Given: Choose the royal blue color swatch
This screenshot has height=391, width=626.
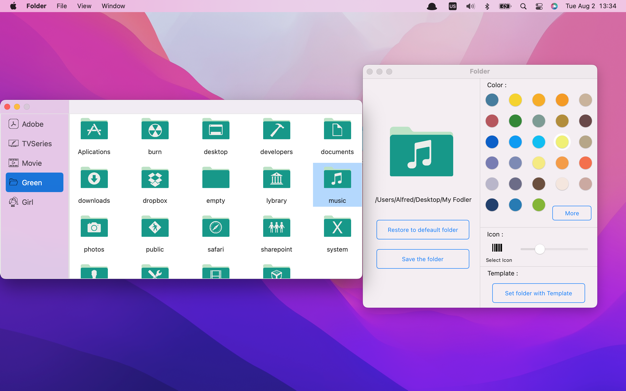Looking at the screenshot, I should [x=492, y=142].
